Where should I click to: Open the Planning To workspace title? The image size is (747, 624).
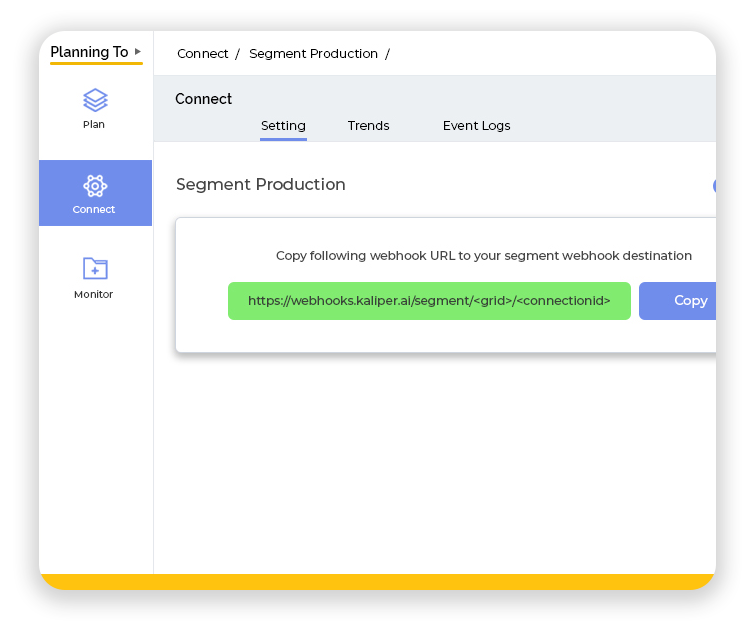[x=89, y=52]
